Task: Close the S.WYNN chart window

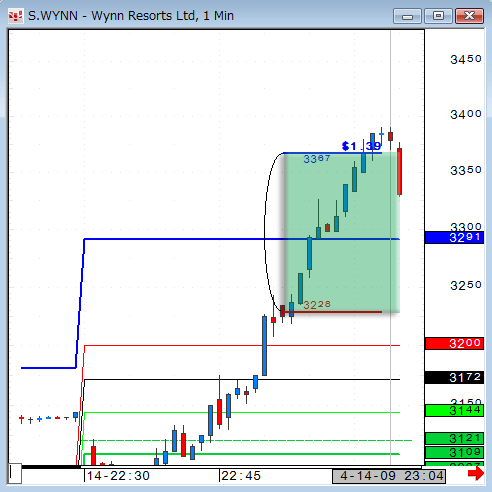Action: (469, 16)
